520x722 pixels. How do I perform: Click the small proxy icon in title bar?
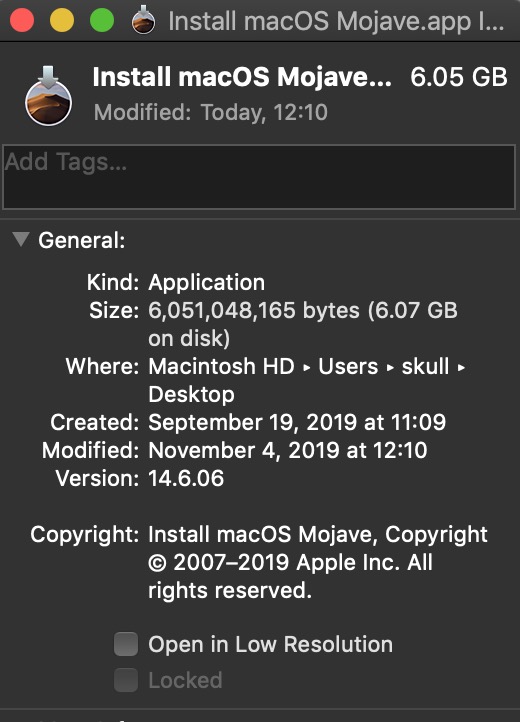[143, 20]
